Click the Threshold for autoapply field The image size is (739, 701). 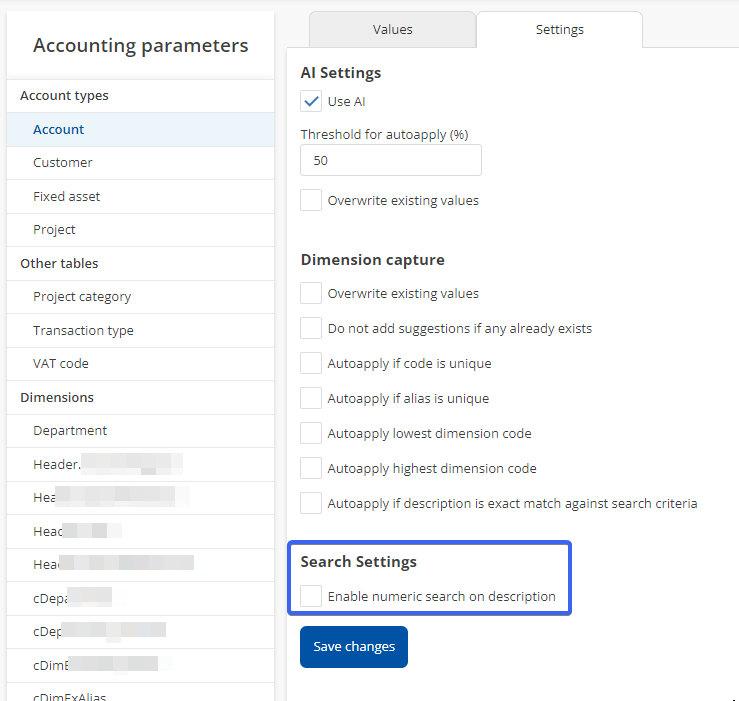click(x=391, y=160)
